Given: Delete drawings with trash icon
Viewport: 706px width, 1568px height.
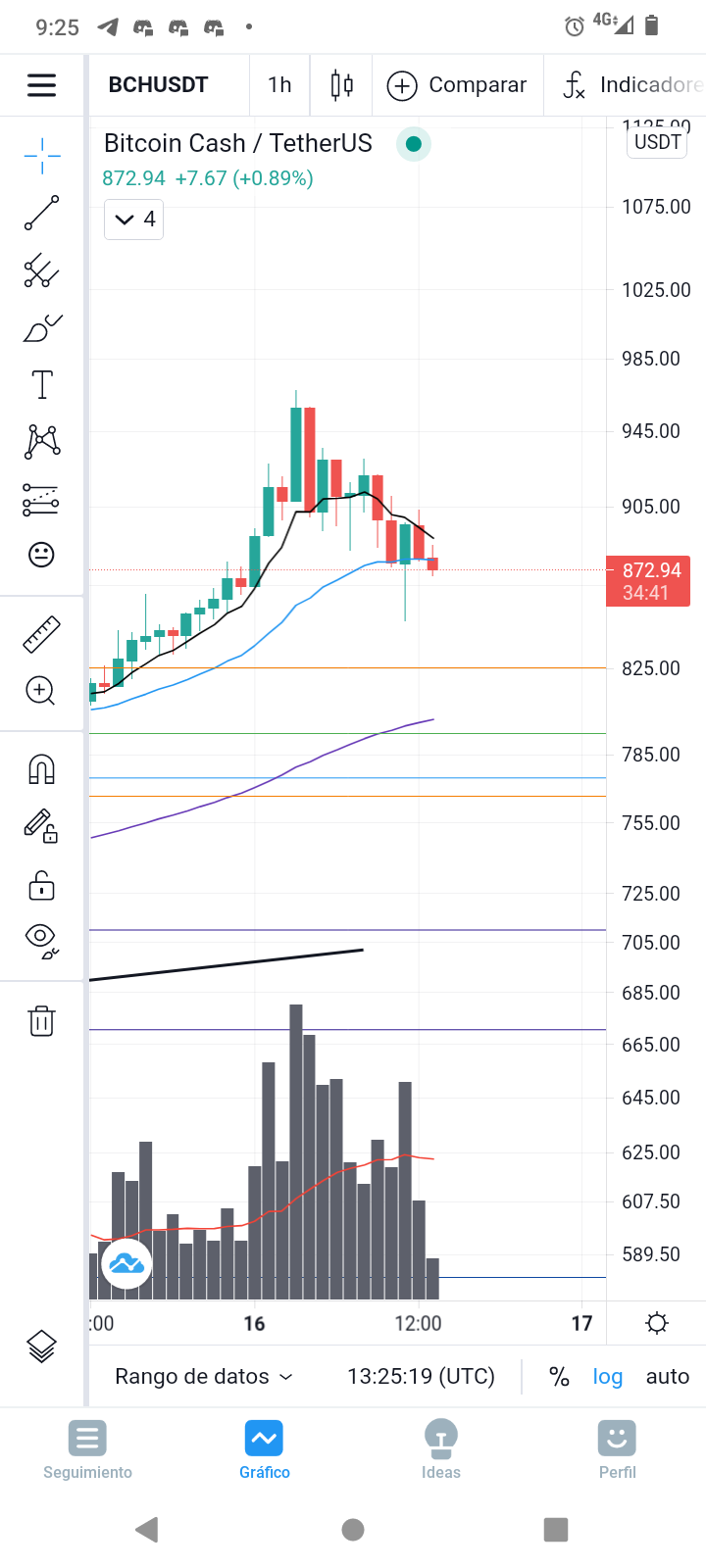Looking at the screenshot, I should pyautogui.click(x=41, y=1021).
